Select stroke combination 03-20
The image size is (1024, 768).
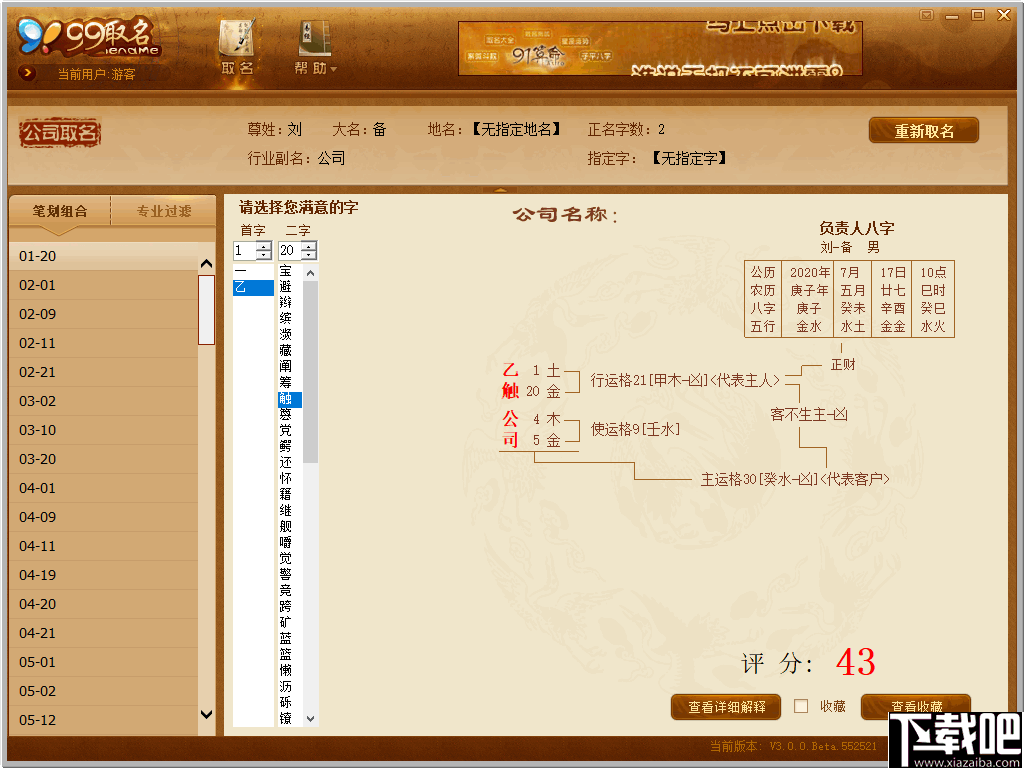[103, 459]
